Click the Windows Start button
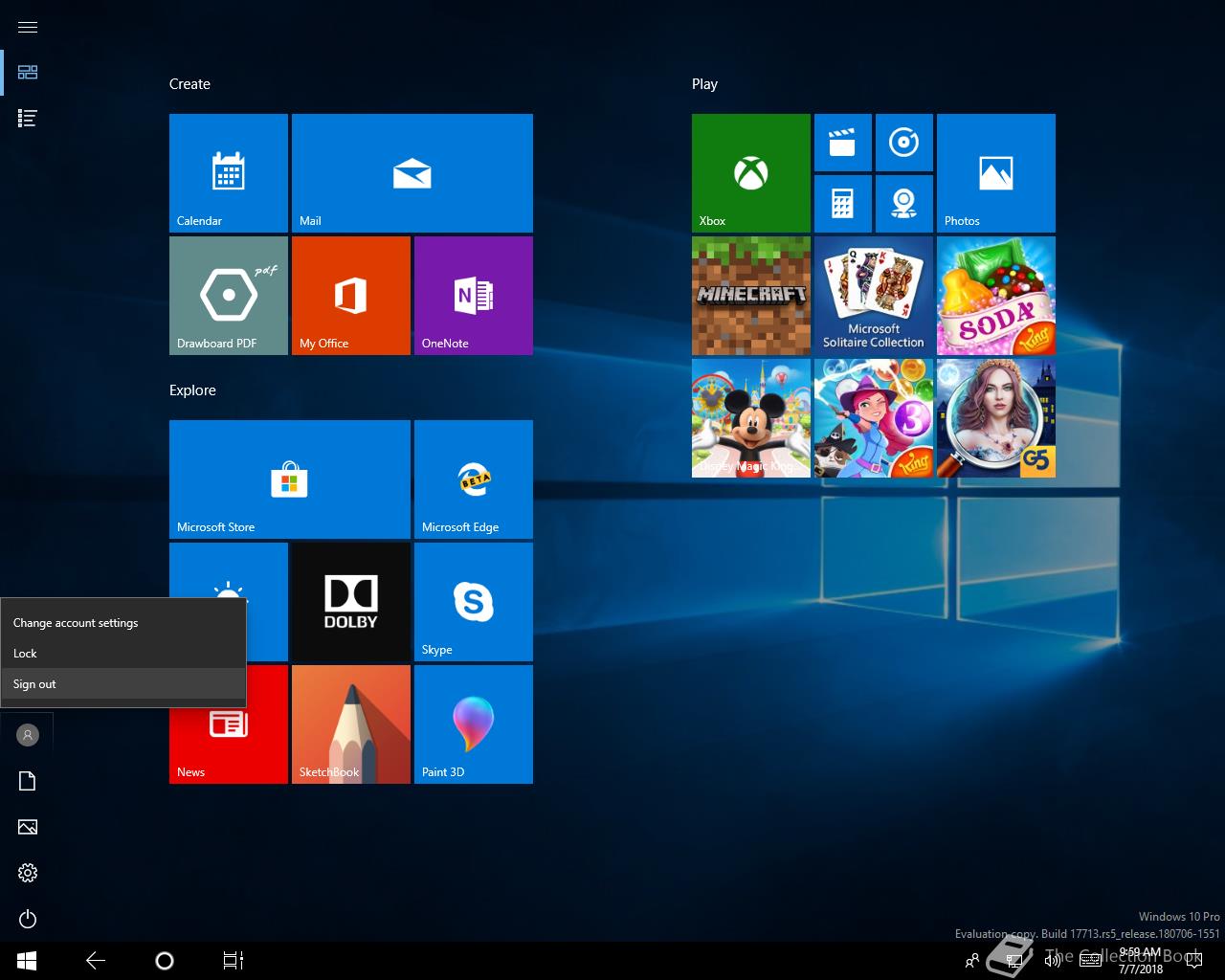This screenshot has height=980, width=1225. coord(27,961)
